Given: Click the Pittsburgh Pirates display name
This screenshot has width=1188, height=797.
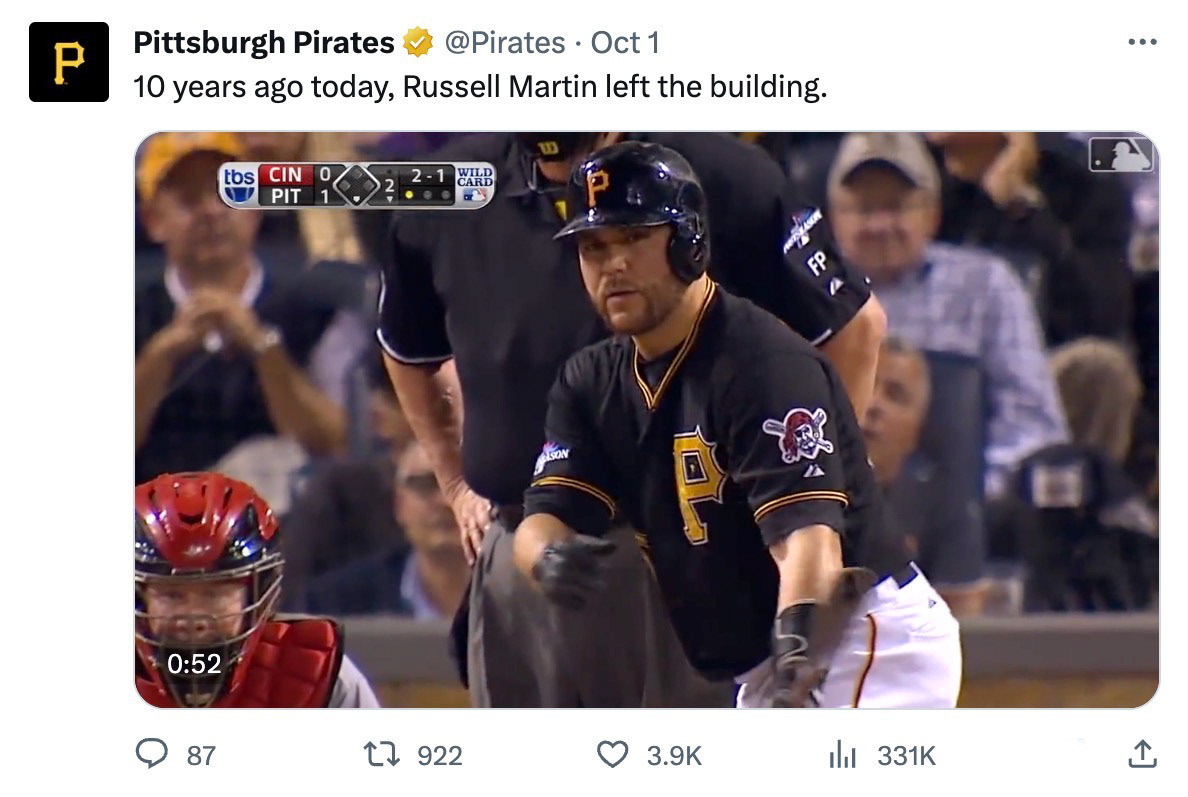Looking at the screenshot, I should pos(264,43).
